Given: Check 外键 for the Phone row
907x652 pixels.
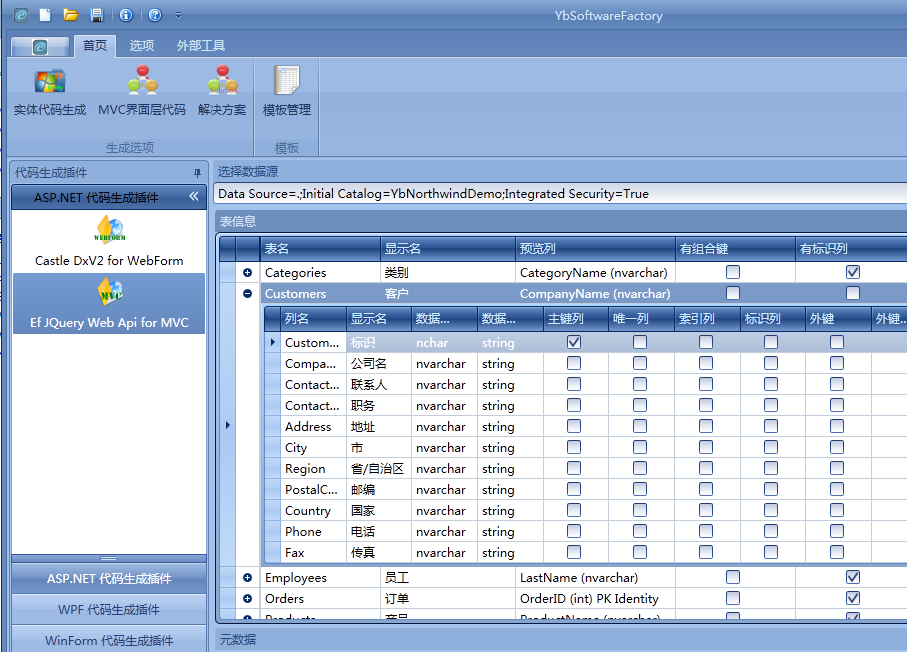Looking at the screenshot, I should click(x=837, y=531).
